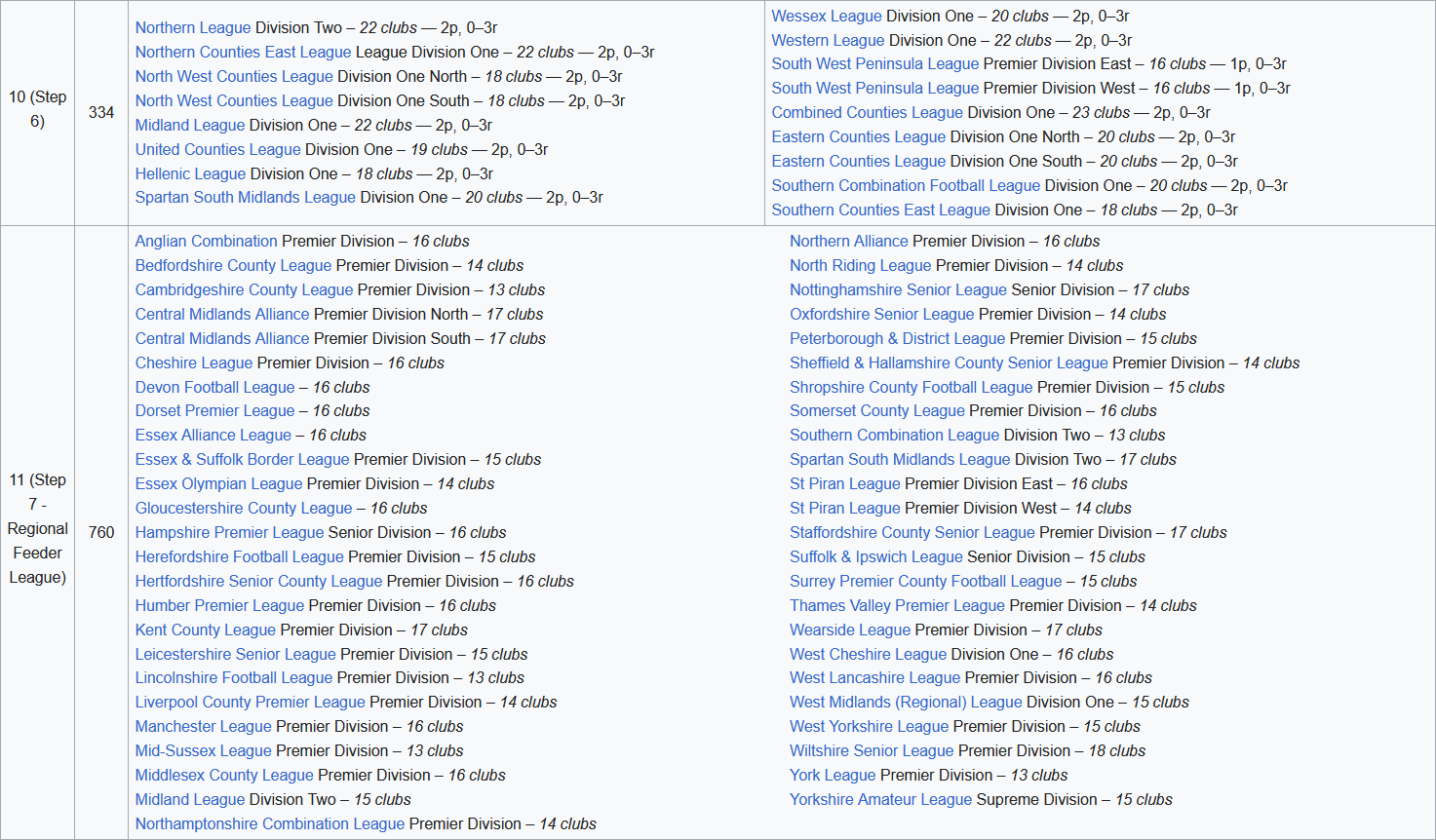Open Essex Olympian League link

(x=219, y=484)
